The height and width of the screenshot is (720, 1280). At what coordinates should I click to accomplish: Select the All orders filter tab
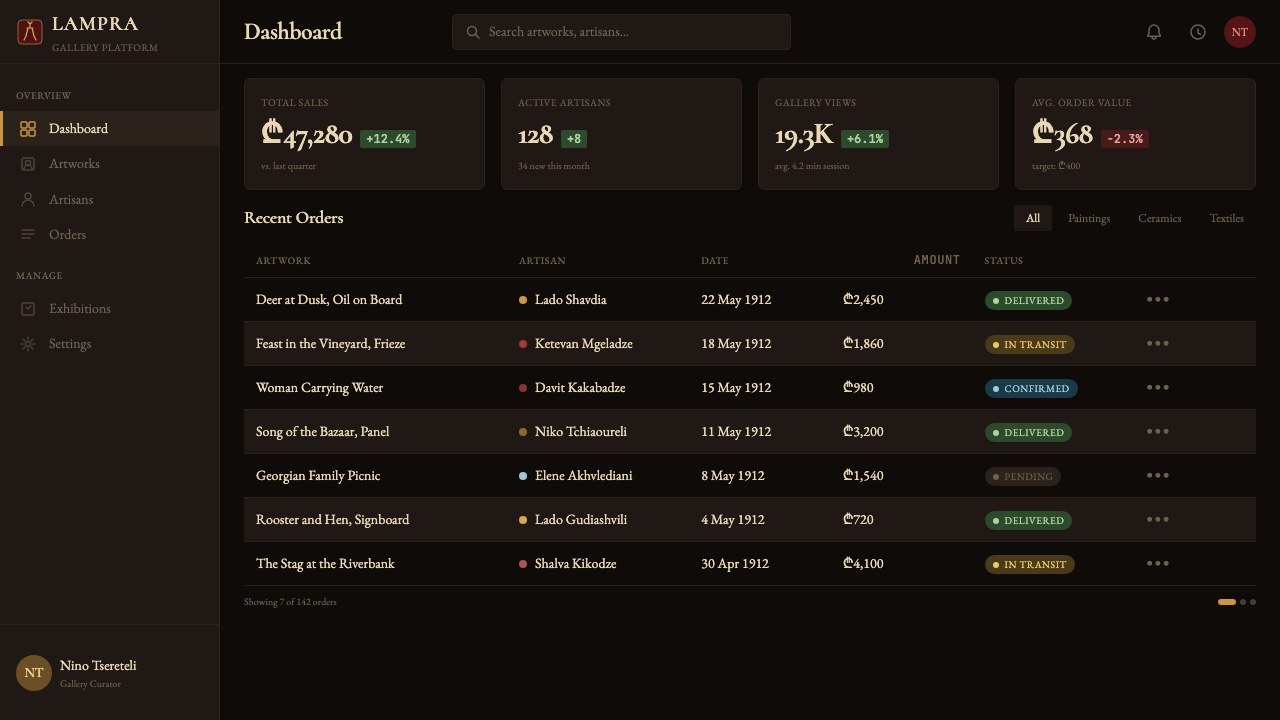[x=1033, y=218]
